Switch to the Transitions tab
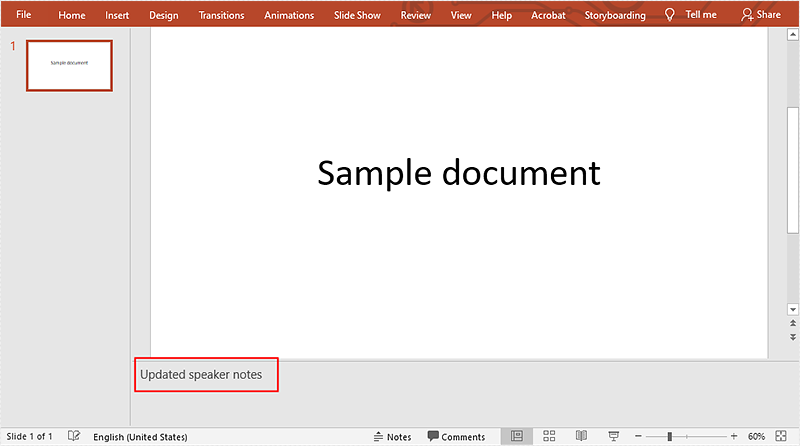The image size is (800, 446). coord(221,15)
